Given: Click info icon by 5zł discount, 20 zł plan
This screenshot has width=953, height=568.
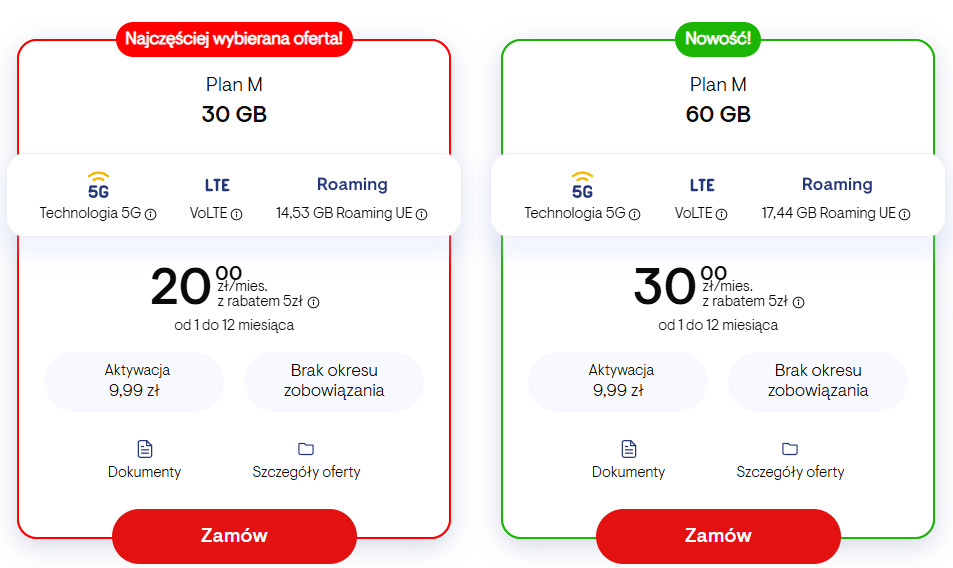Looking at the screenshot, I should (x=313, y=302).
